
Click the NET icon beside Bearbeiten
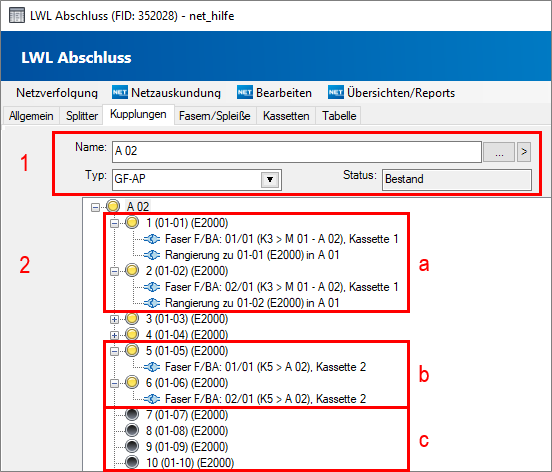(x=245, y=93)
